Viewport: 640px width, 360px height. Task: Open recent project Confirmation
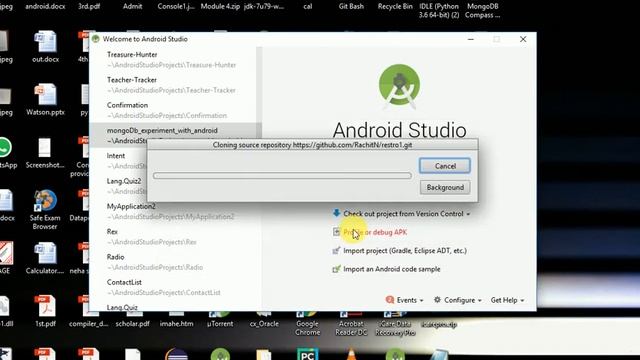point(173,110)
